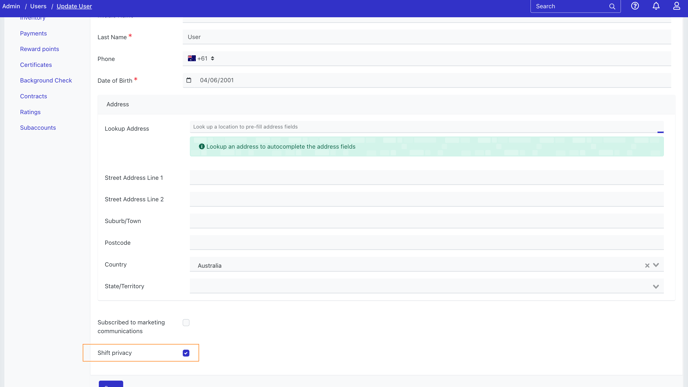
Task: Uncheck the Shift privacy checkbox
Action: coord(186,353)
